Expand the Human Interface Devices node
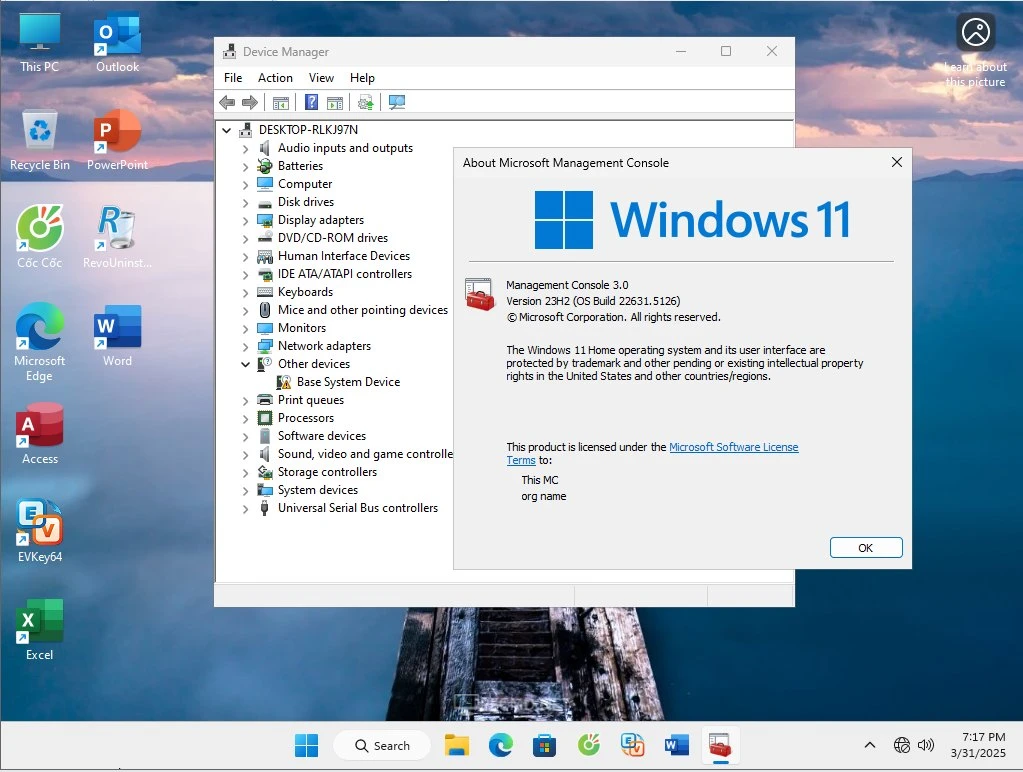 point(245,256)
